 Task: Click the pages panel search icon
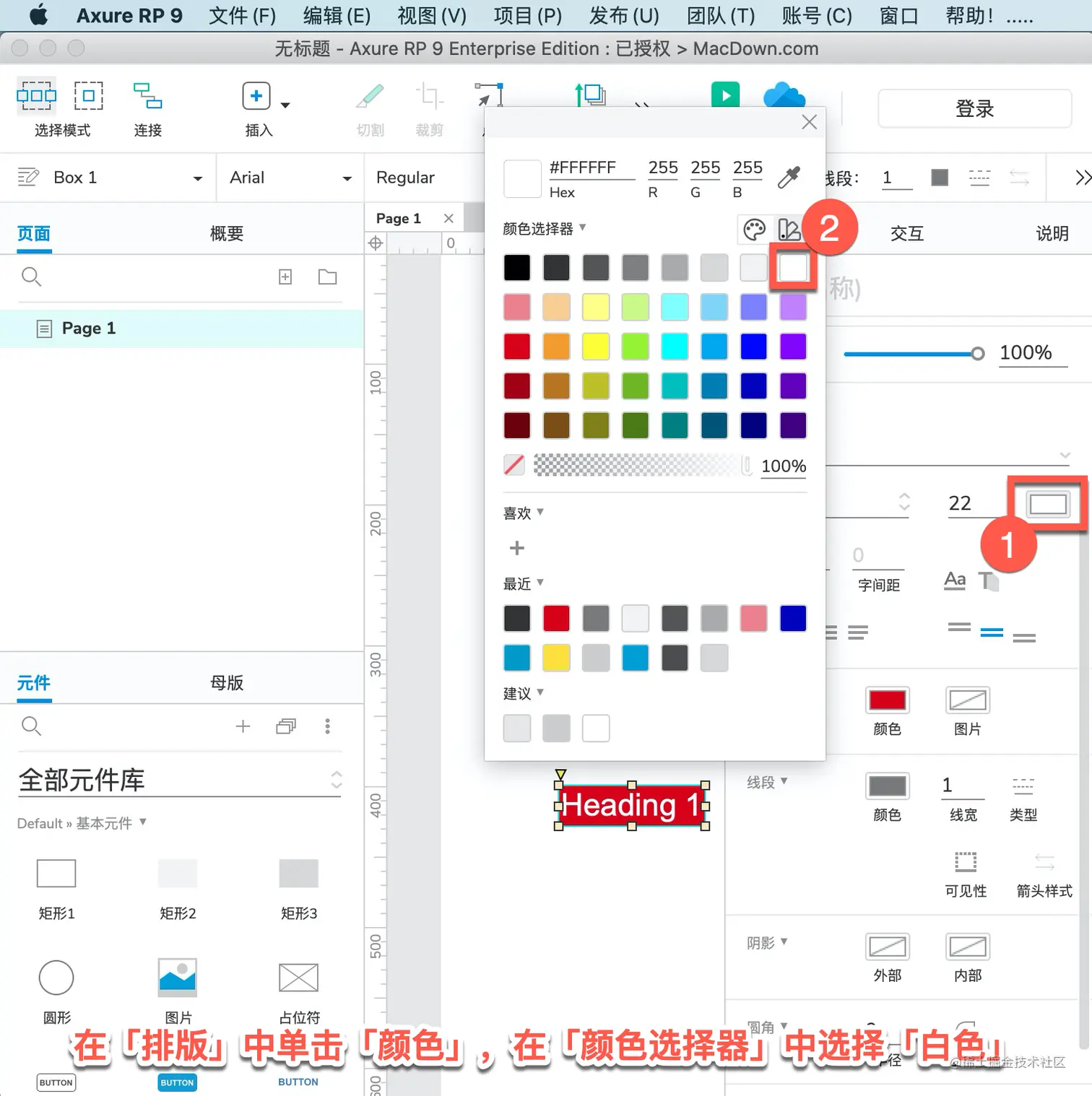(31, 277)
